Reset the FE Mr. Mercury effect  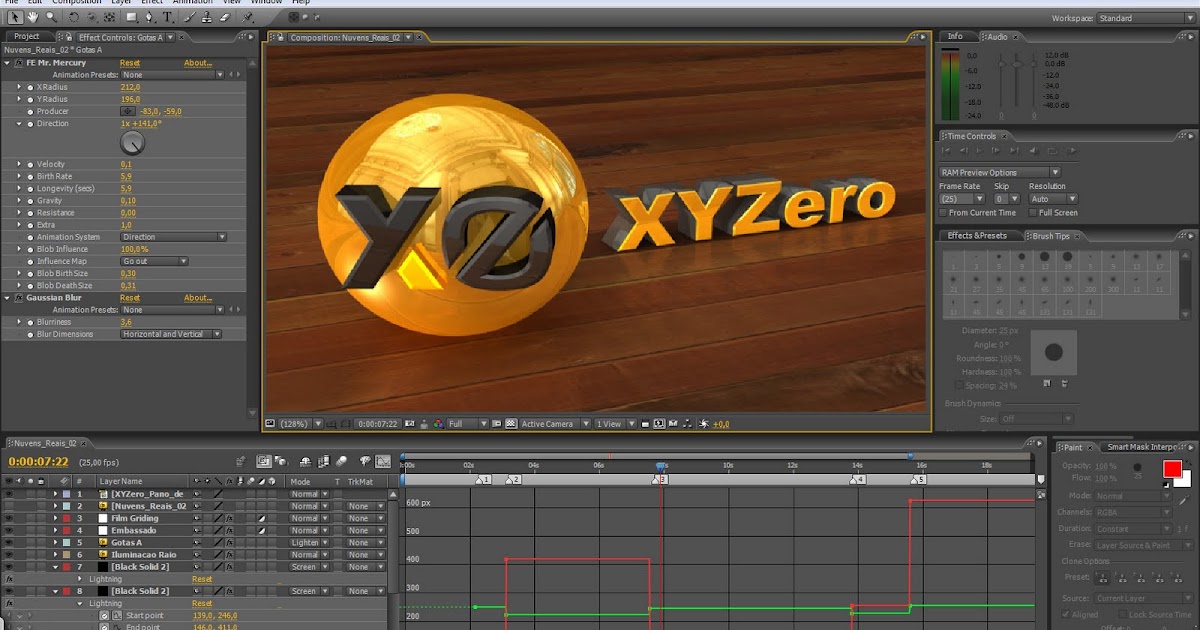pos(130,63)
